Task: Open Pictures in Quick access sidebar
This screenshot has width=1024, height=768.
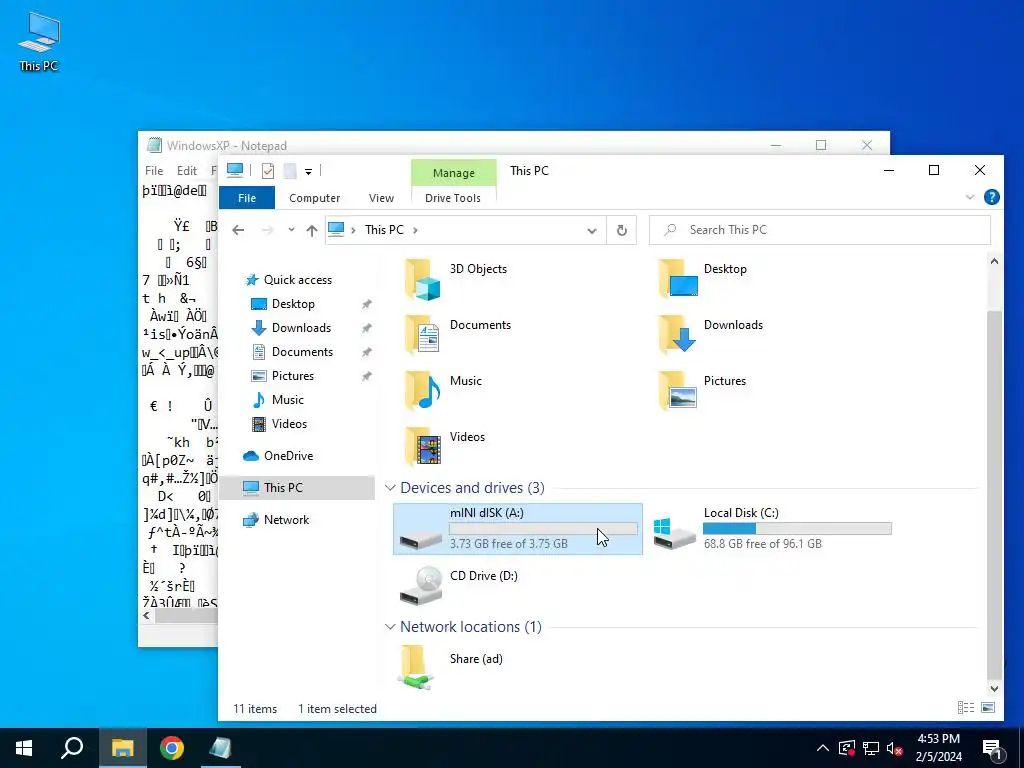Action: (293, 376)
